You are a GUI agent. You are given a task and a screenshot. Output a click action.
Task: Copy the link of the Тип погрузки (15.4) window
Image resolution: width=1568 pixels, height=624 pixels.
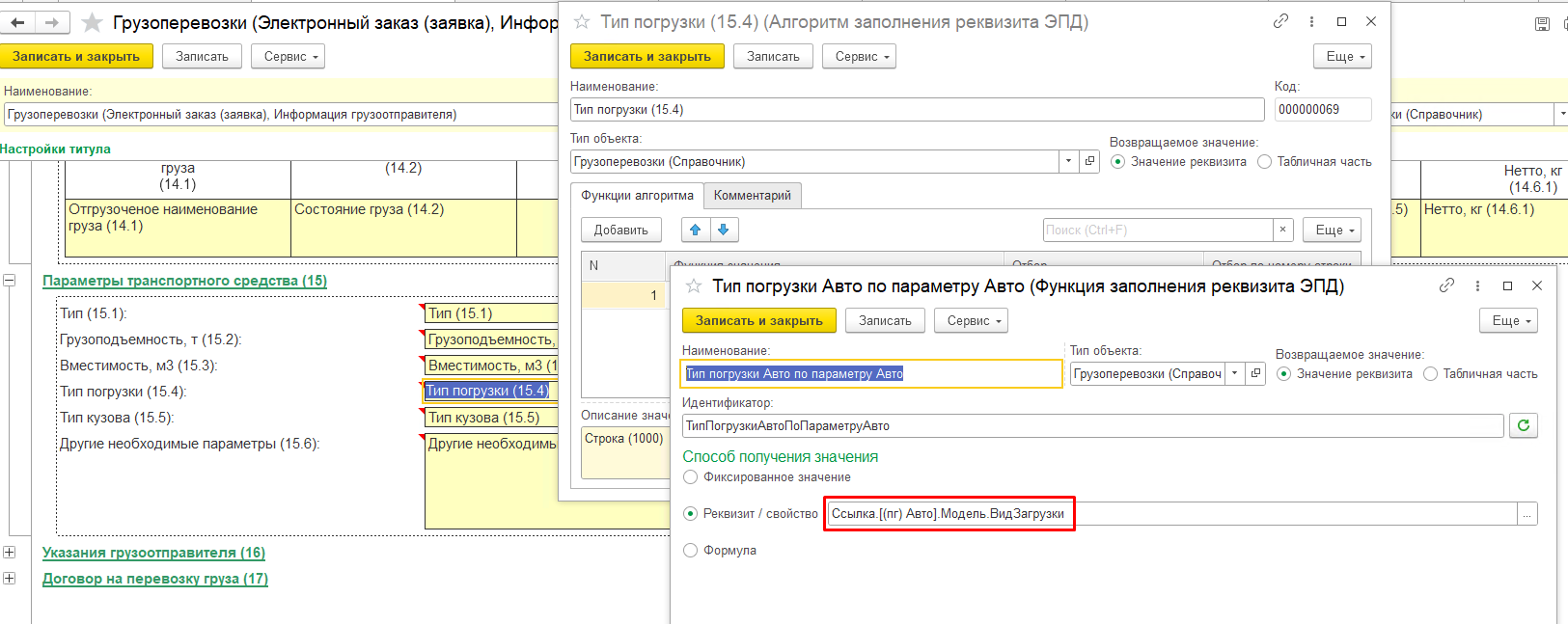(1280, 21)
